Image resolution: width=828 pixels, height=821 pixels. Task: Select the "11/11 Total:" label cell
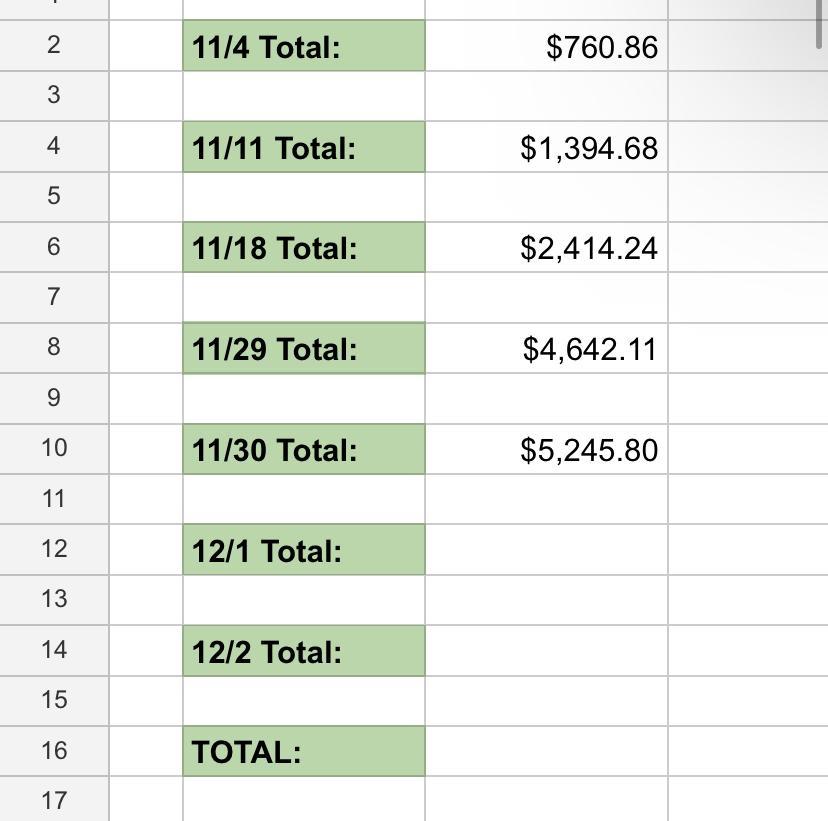(x=303, y=148)
